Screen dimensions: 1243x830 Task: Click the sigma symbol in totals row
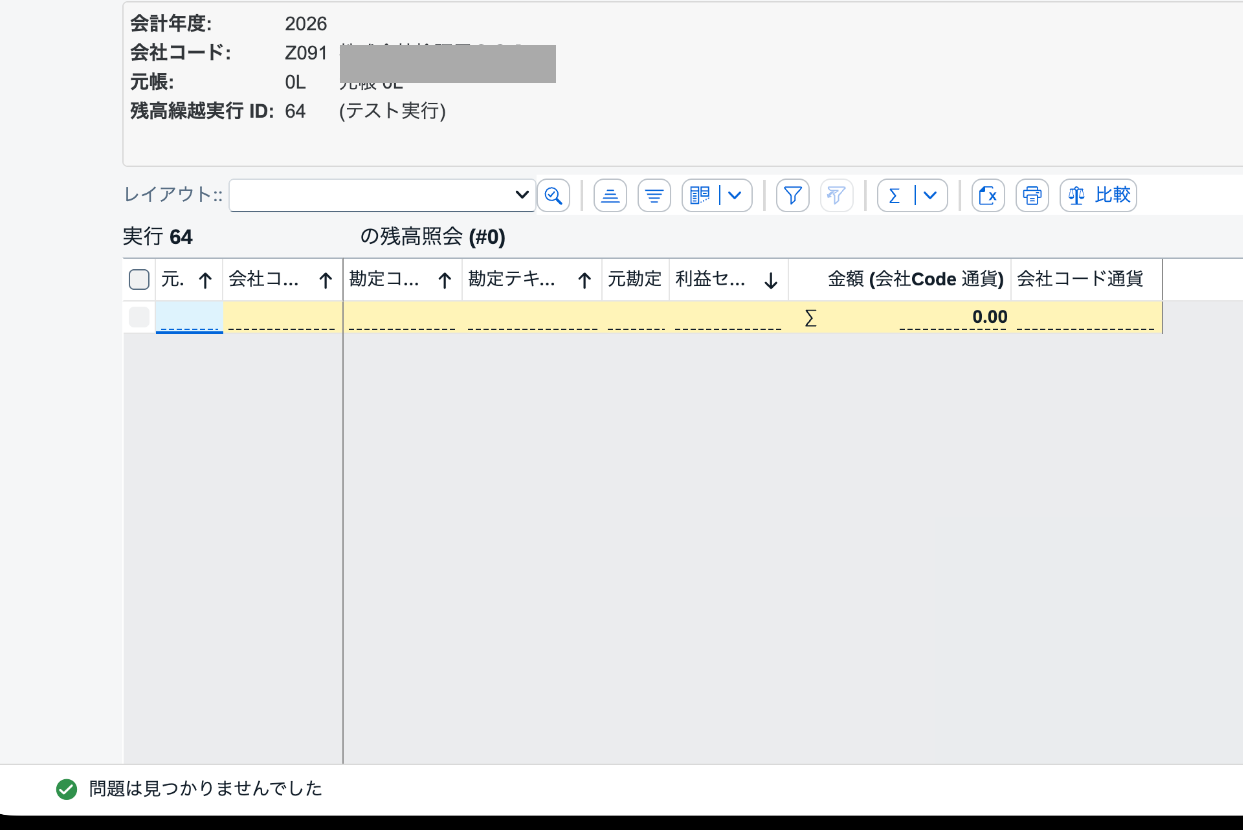pos(810,318)
